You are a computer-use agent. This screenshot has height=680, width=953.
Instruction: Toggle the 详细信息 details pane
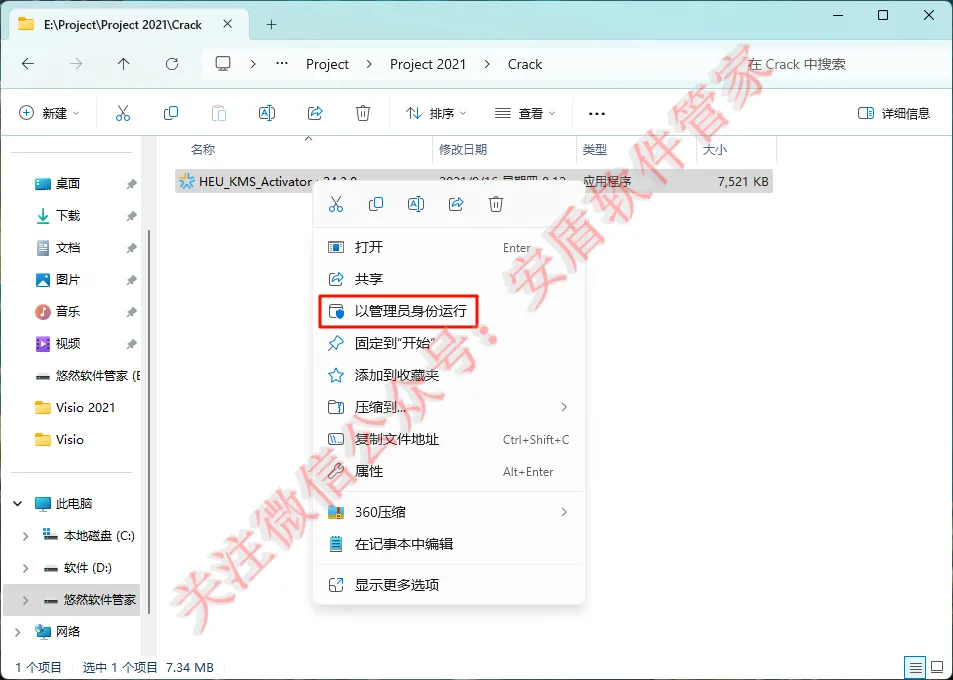[893, 113]
